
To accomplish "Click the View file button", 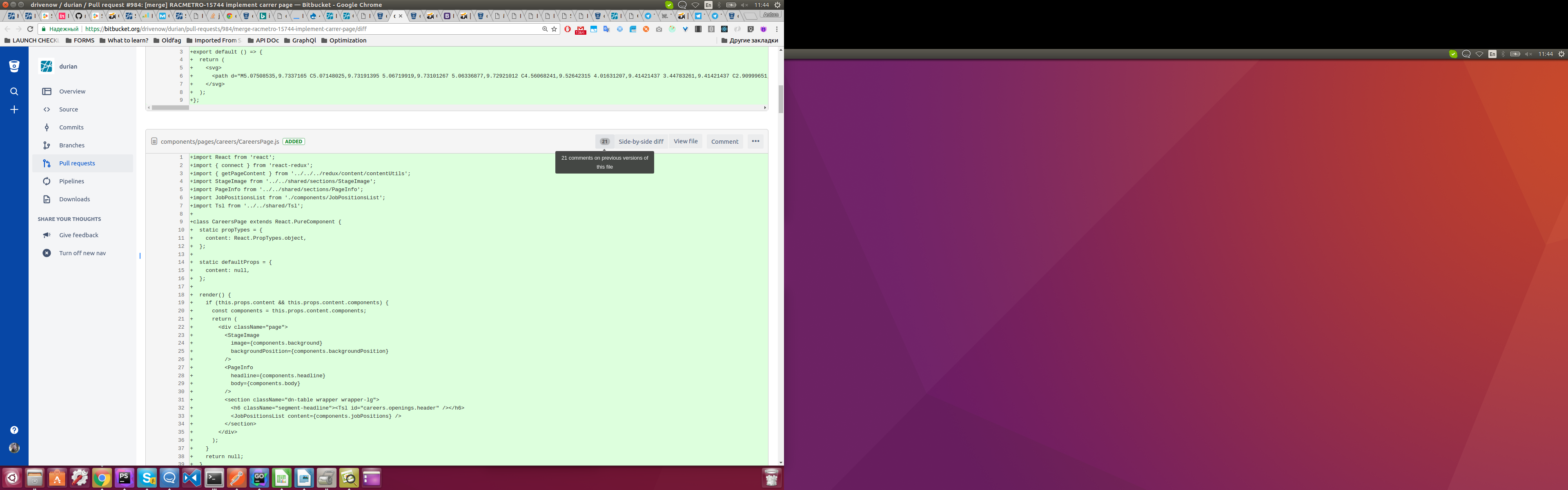I will [x=686, y=141].
